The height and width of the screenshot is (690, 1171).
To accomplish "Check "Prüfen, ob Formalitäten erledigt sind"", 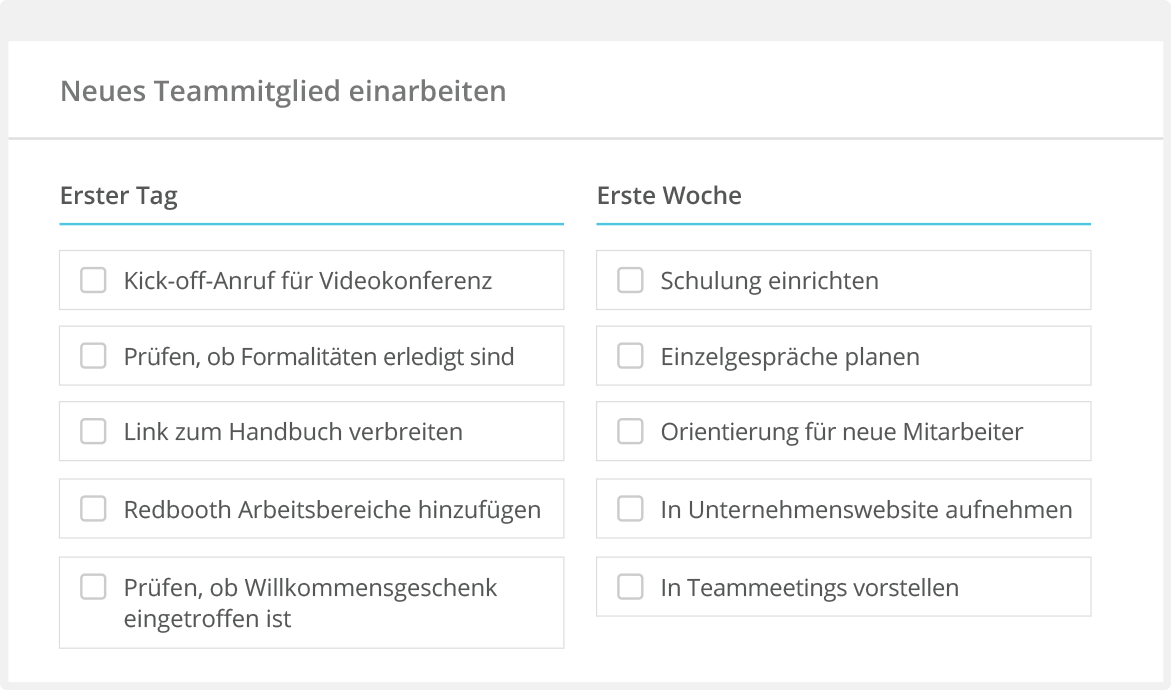I will 93,356.
